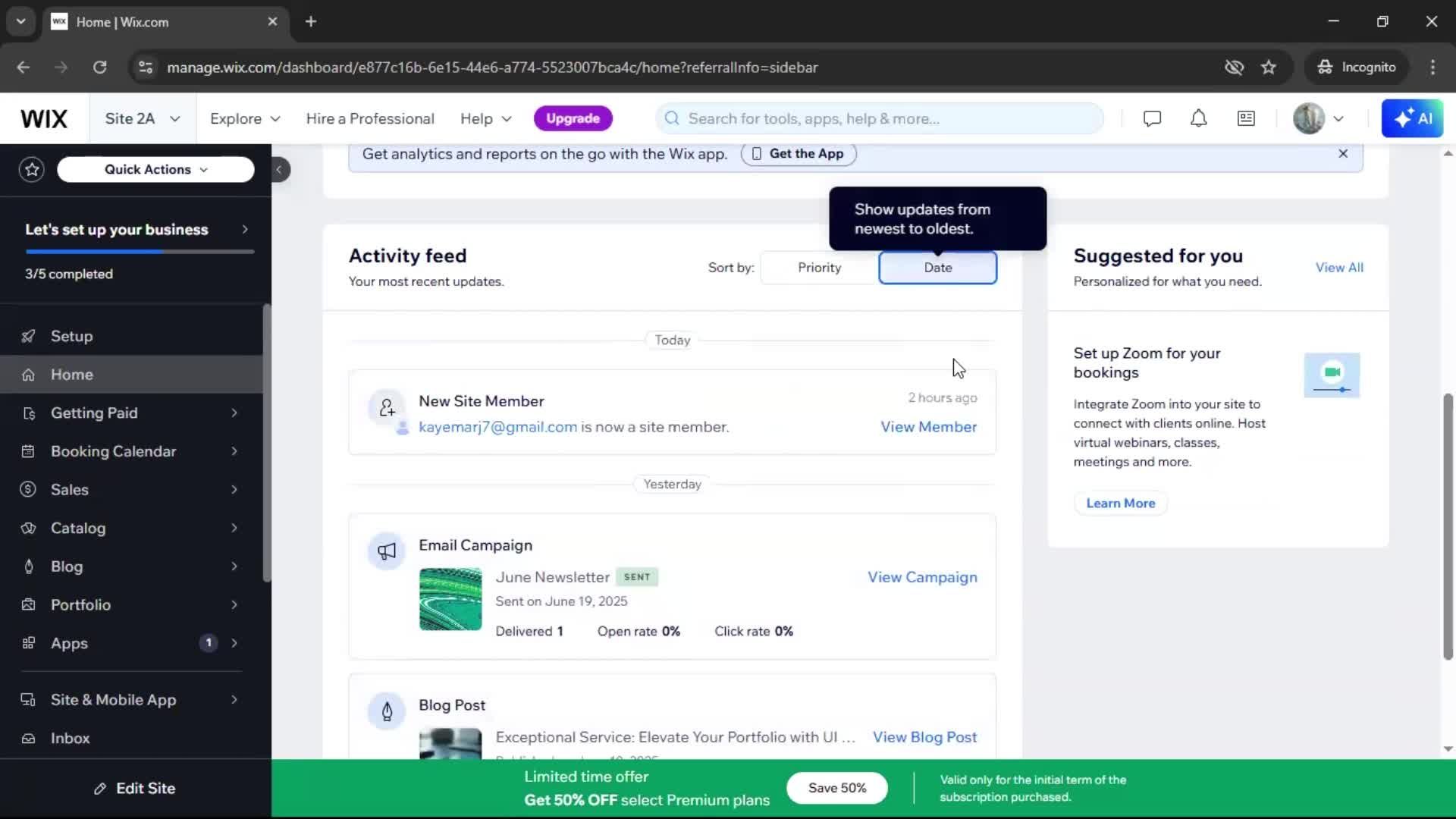The image size is (1456, 819).
Task: Click the Blog Post pen icon
Action: click(x=387, y=711)
